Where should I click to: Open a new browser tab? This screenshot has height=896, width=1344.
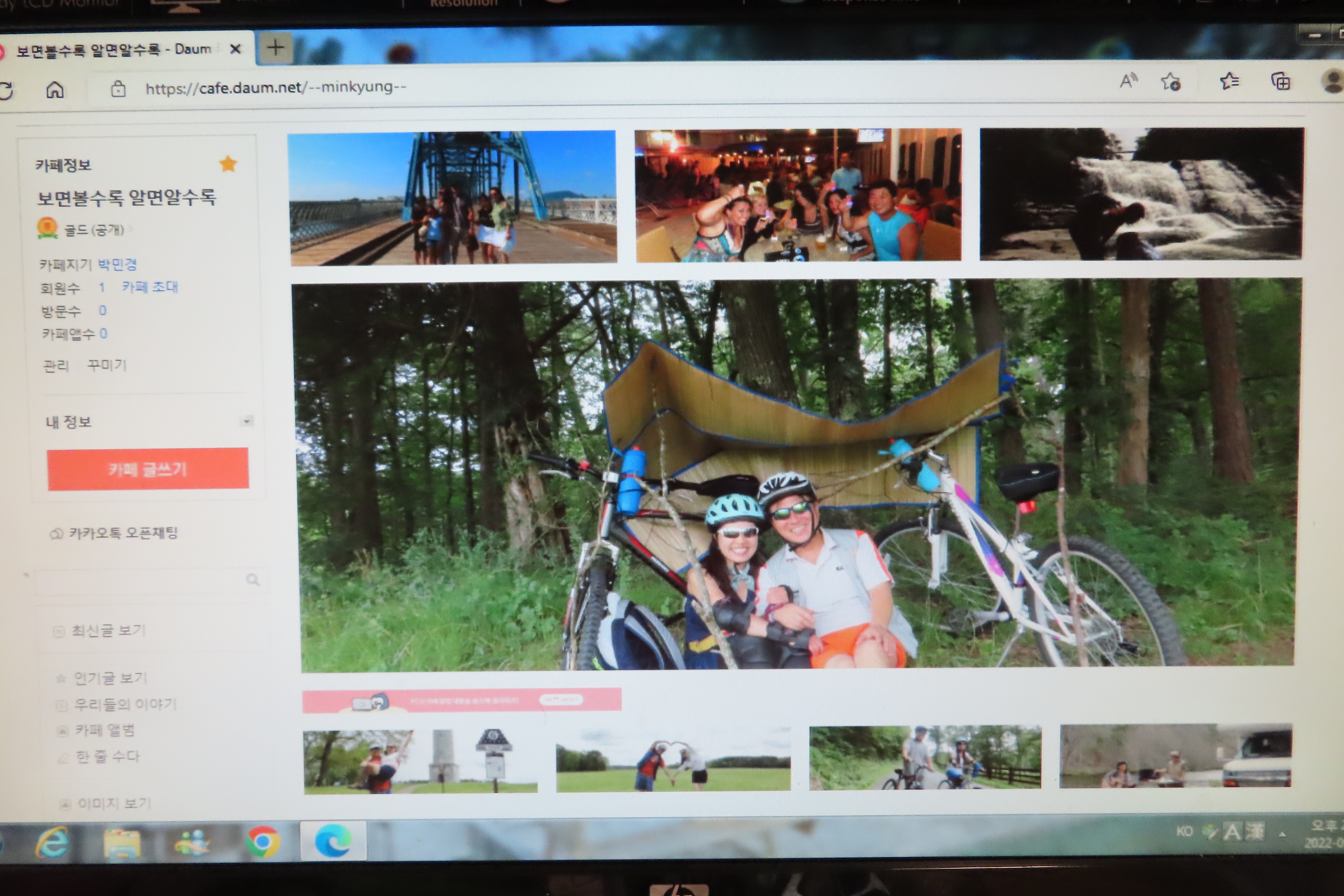tap(275, 48)
